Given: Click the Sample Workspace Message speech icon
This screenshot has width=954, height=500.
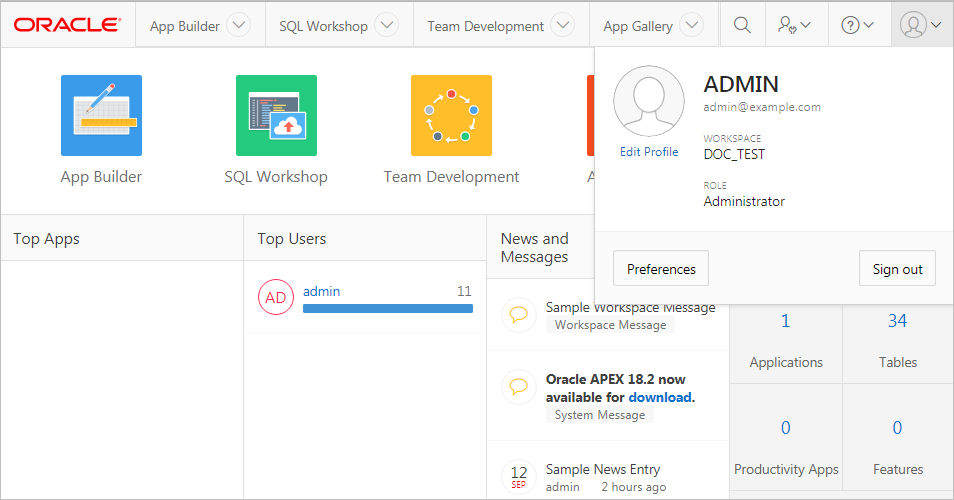Looking at the screenshot, I should [x=519, y=314].
